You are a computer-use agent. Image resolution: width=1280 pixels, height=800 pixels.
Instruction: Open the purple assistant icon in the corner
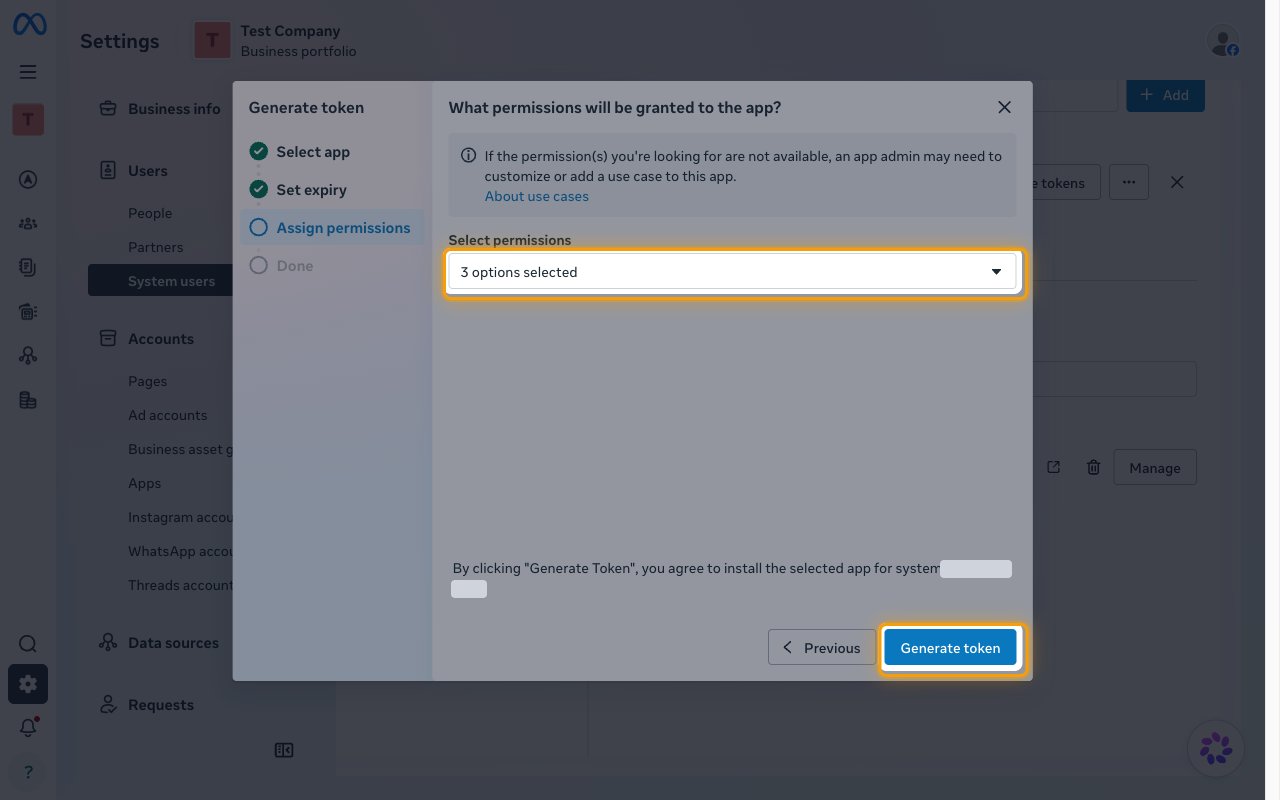tap(1216, 748)
